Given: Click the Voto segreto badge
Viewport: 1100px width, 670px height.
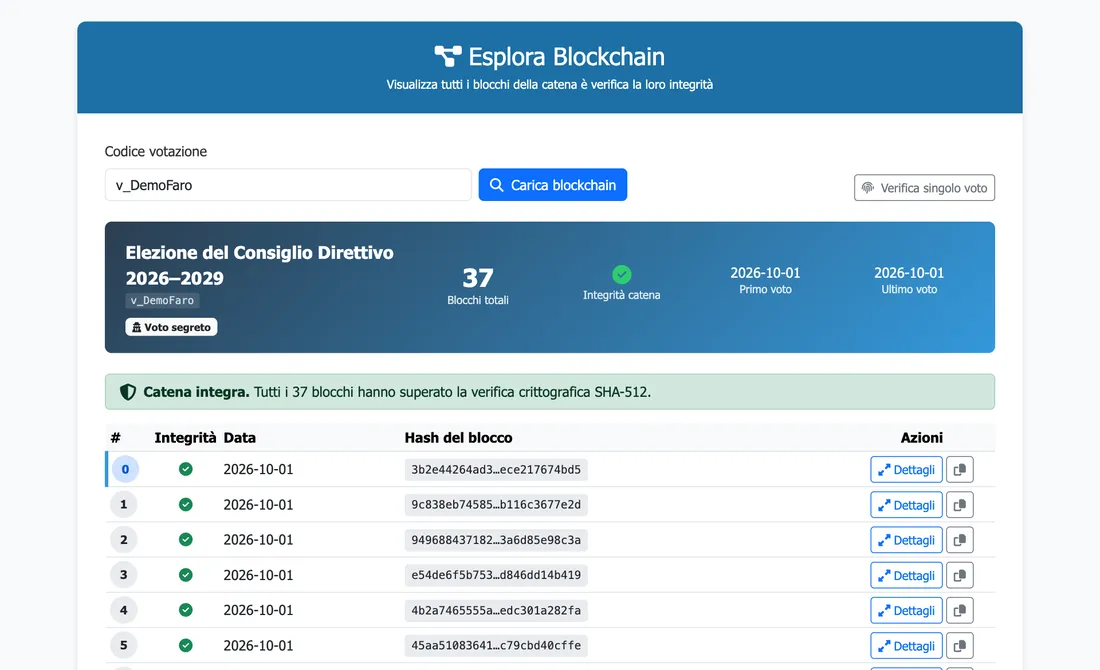Looking at the screenshot, I should tap(171, 327).
